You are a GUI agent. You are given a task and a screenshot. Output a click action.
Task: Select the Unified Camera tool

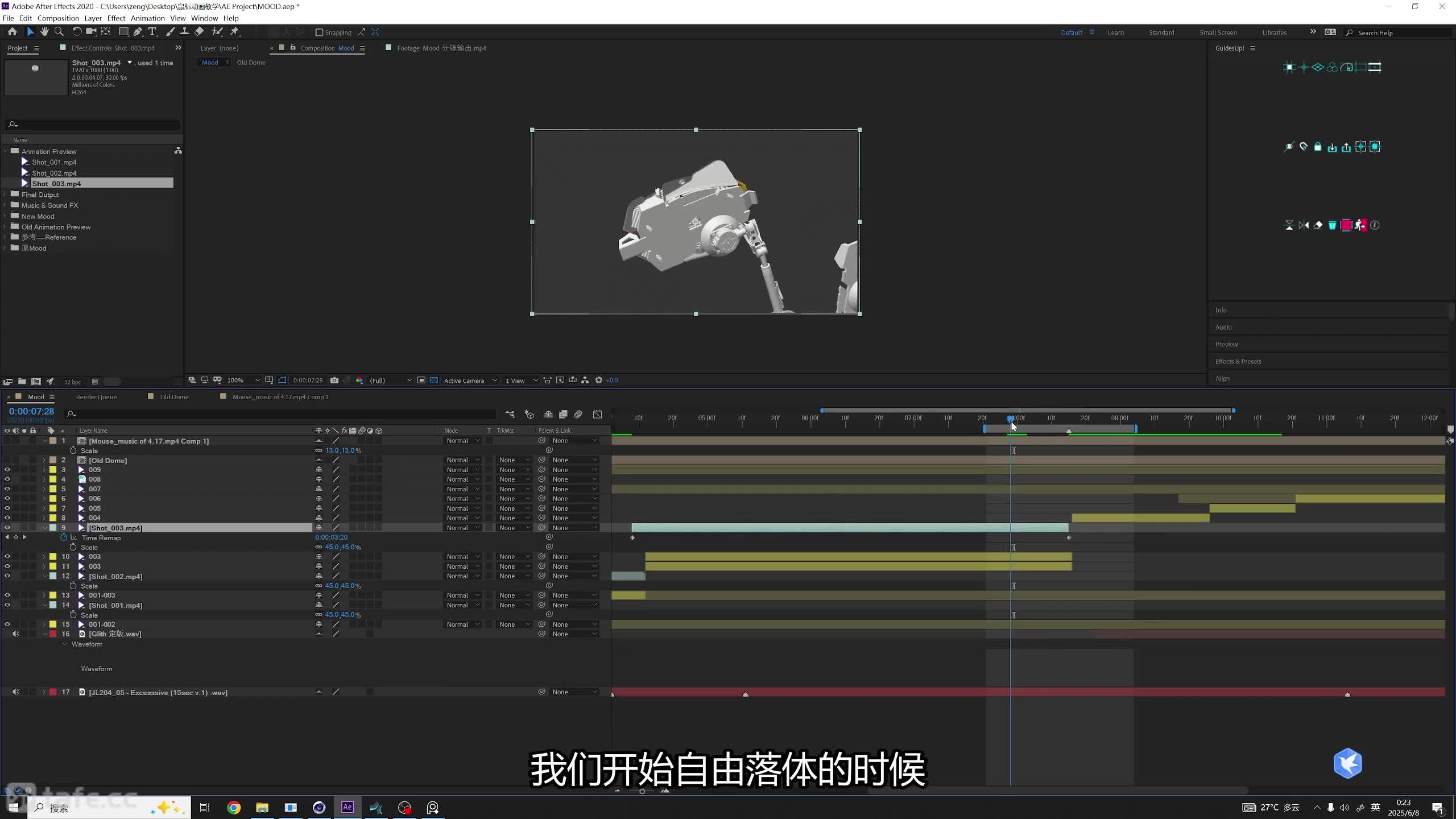click(91, 32)
